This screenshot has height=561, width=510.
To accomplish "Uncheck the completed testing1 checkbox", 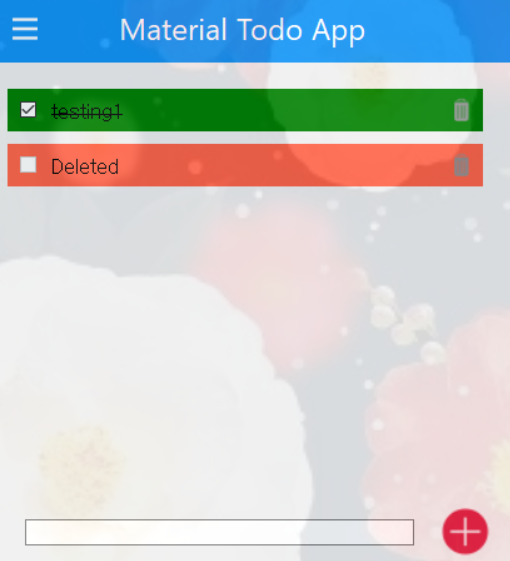I will pos(28,109).
